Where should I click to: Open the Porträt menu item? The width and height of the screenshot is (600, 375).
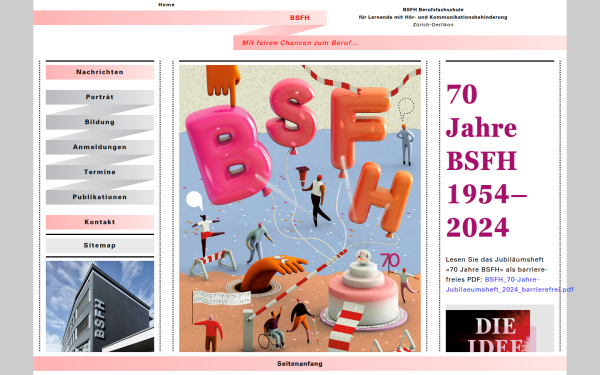point(100,97)
